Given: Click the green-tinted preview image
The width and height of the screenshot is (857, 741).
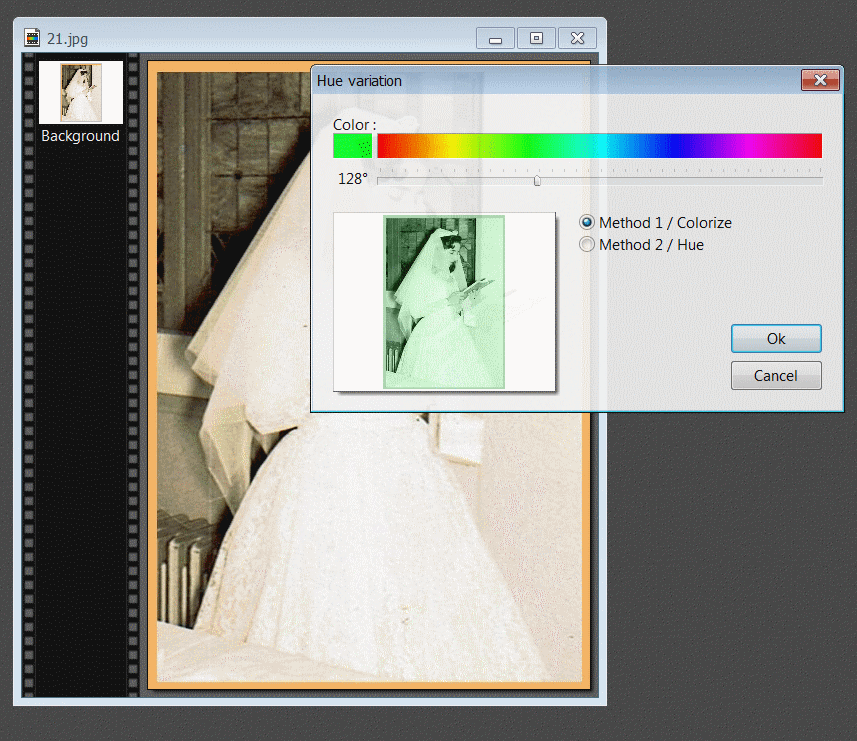Looking at the screenshot, I should [x=444, y=301].
